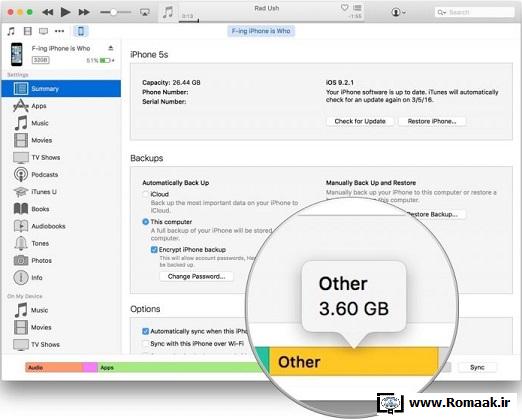Click the Photos camera icon
522x420 pixels.
(21, 260)
